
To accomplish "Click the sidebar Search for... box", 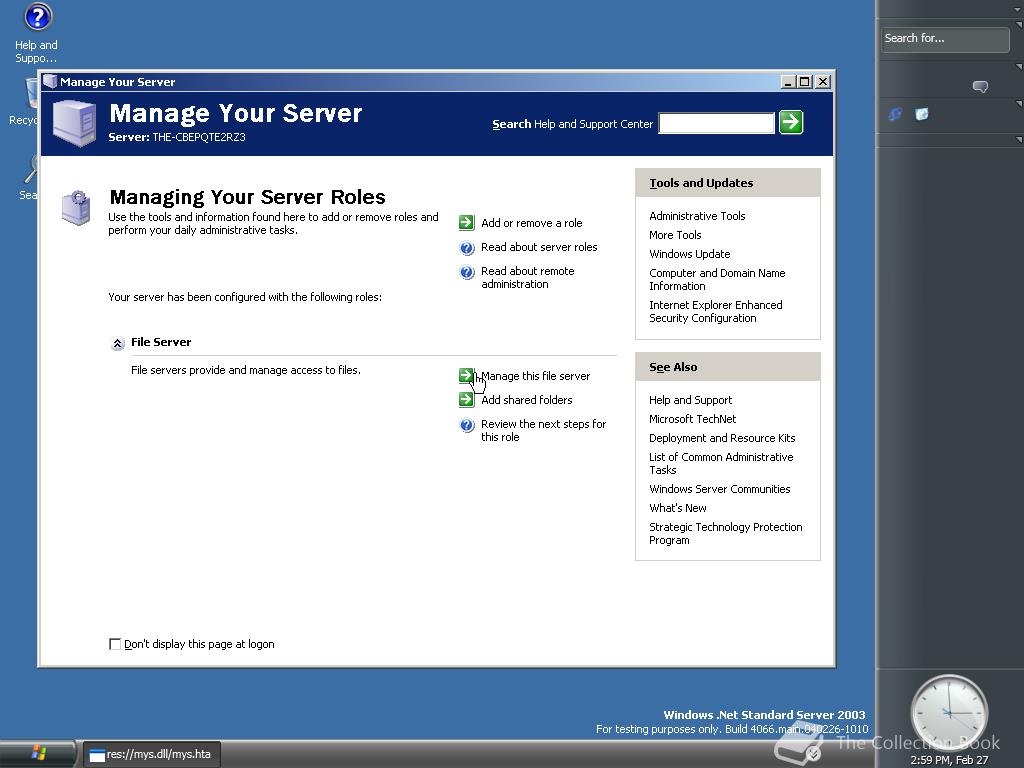I will pyautogui.click(x=945, y=39).
